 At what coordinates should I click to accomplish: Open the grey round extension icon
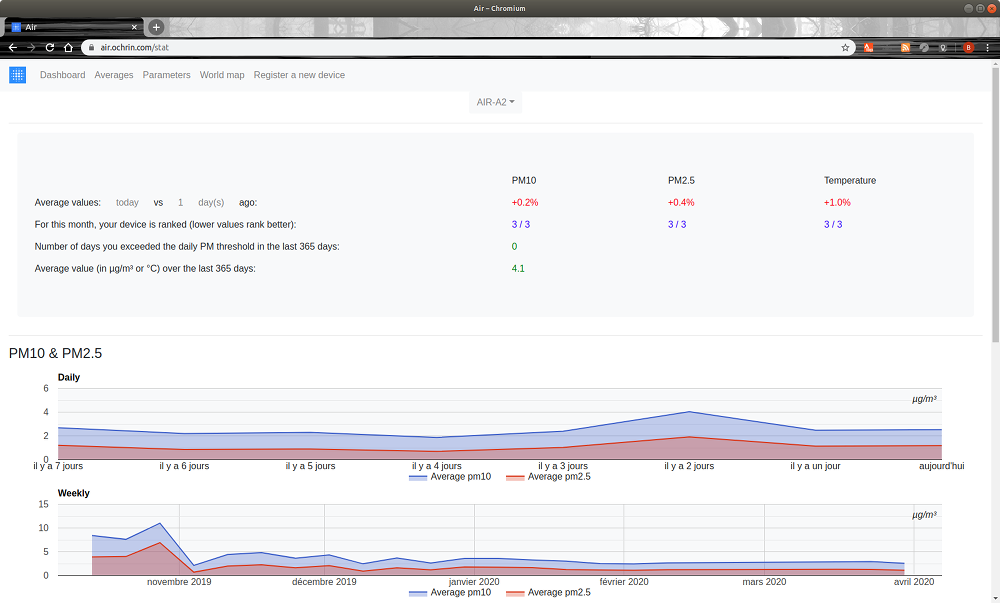pos(924,47)
